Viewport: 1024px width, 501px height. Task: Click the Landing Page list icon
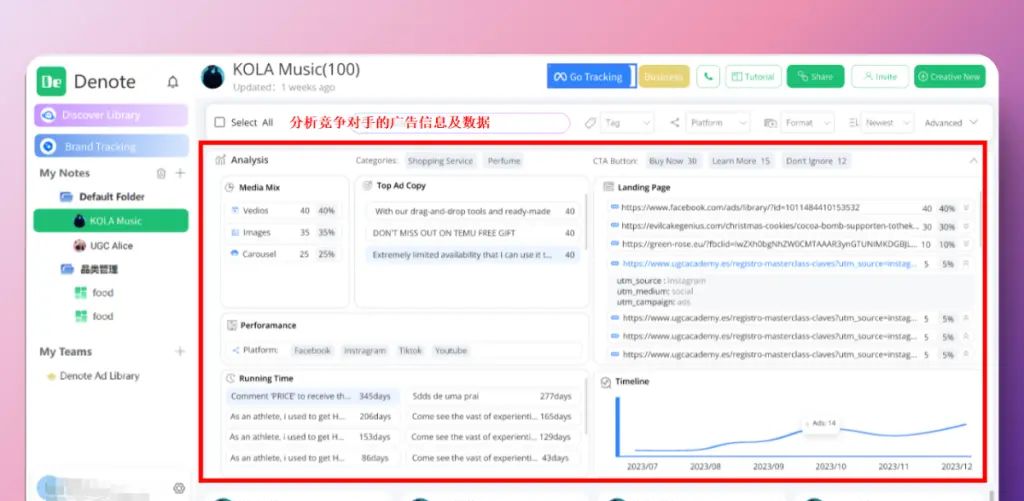click(609, 187)
